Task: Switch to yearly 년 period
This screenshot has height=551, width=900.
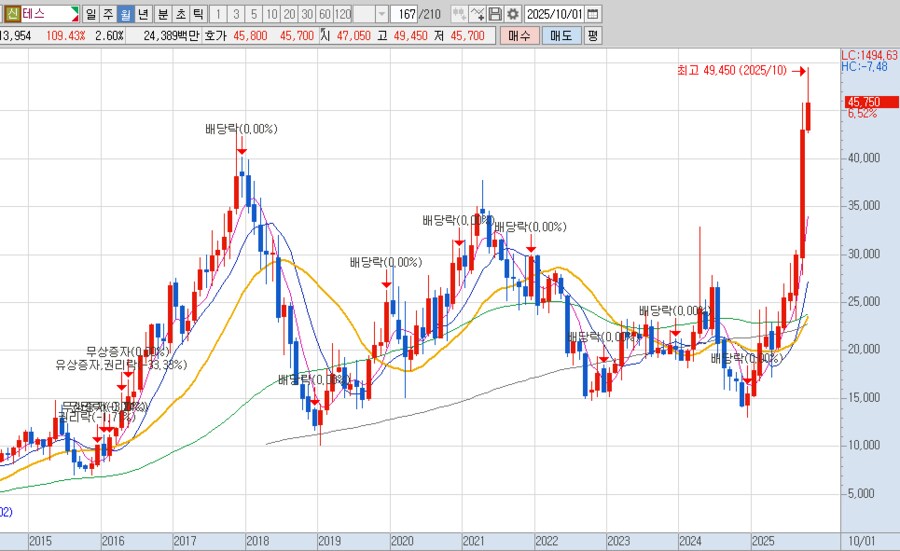Action: click(x=143, y=14)
